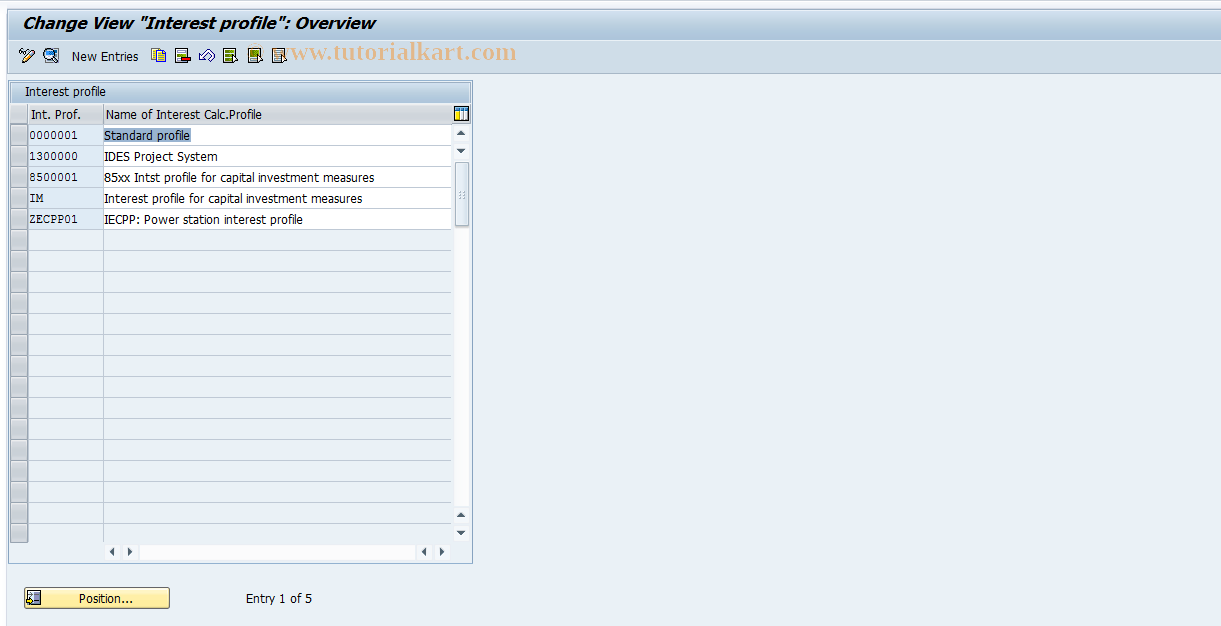Image resolution: width=1221 pixels, height=626 pixels.
Task: Select row marker for profile 1300000
Action: (x=19, y=156)
